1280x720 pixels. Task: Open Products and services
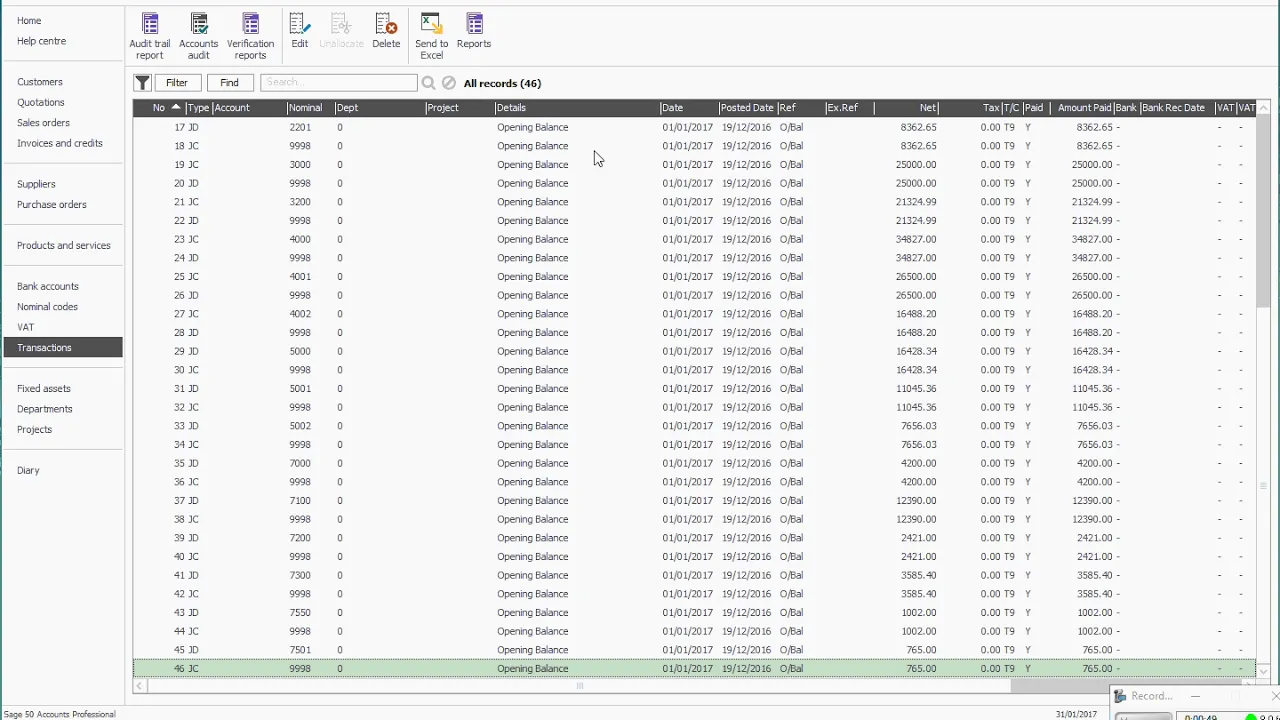(63, 245)
